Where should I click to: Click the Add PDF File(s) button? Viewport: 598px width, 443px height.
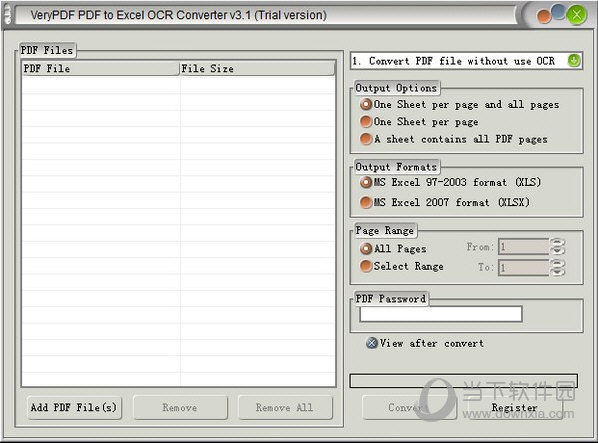[74, 408]
